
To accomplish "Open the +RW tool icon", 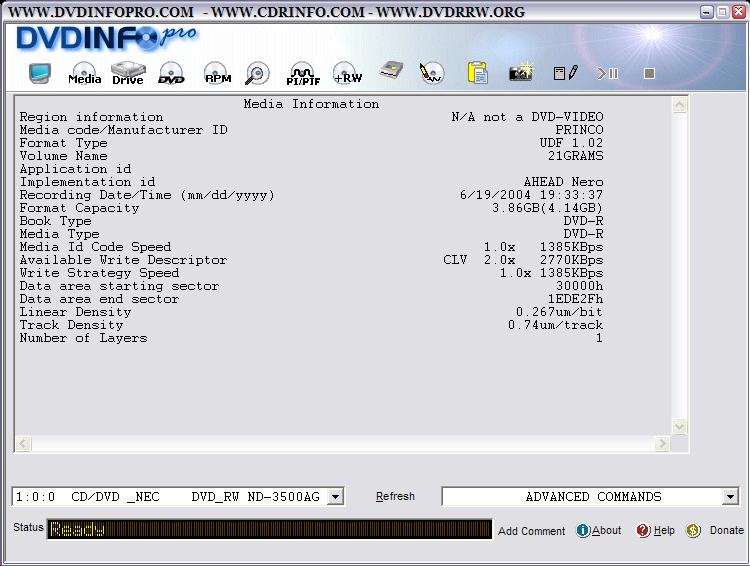I will [x=347, y=74].
